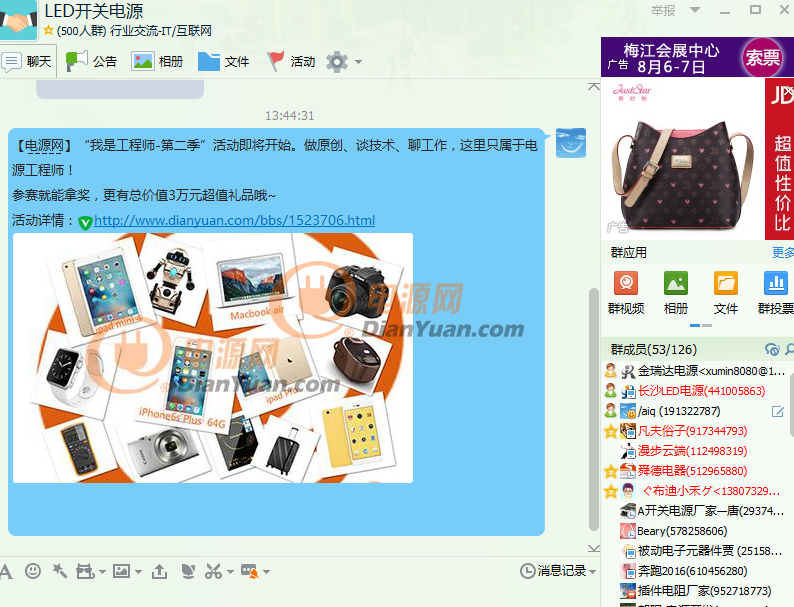Open 消息记录 message history
This screenshot has height=607, width=794.
pos(553,571)
